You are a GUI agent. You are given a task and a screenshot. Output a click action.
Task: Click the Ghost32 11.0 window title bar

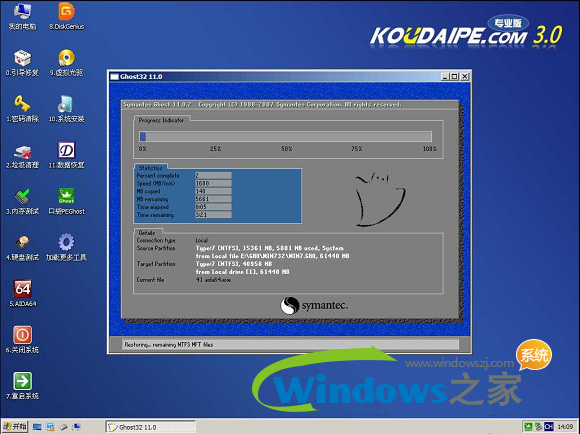tap(275, 77)
